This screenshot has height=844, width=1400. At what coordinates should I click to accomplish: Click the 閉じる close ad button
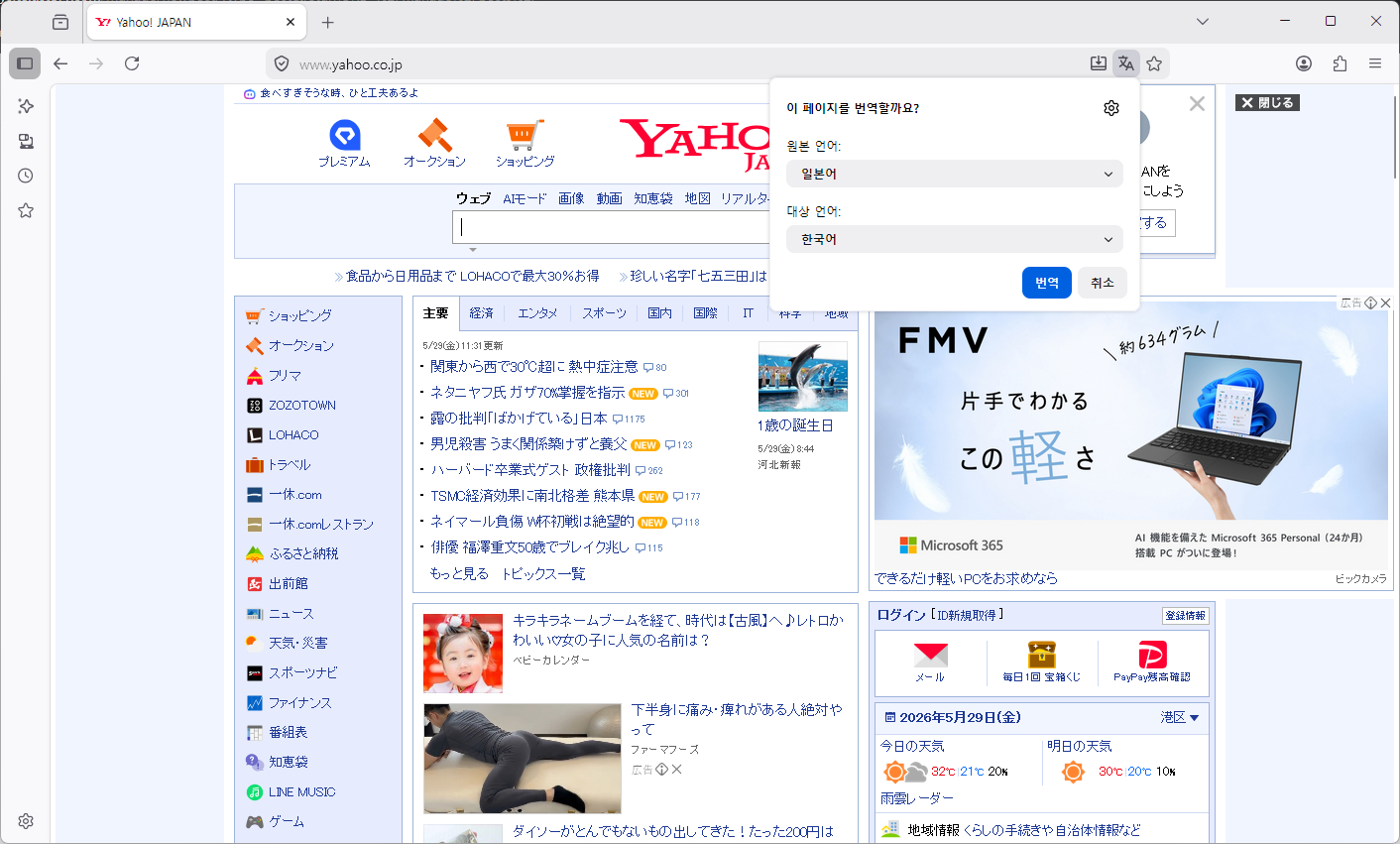click(1267, 103)
